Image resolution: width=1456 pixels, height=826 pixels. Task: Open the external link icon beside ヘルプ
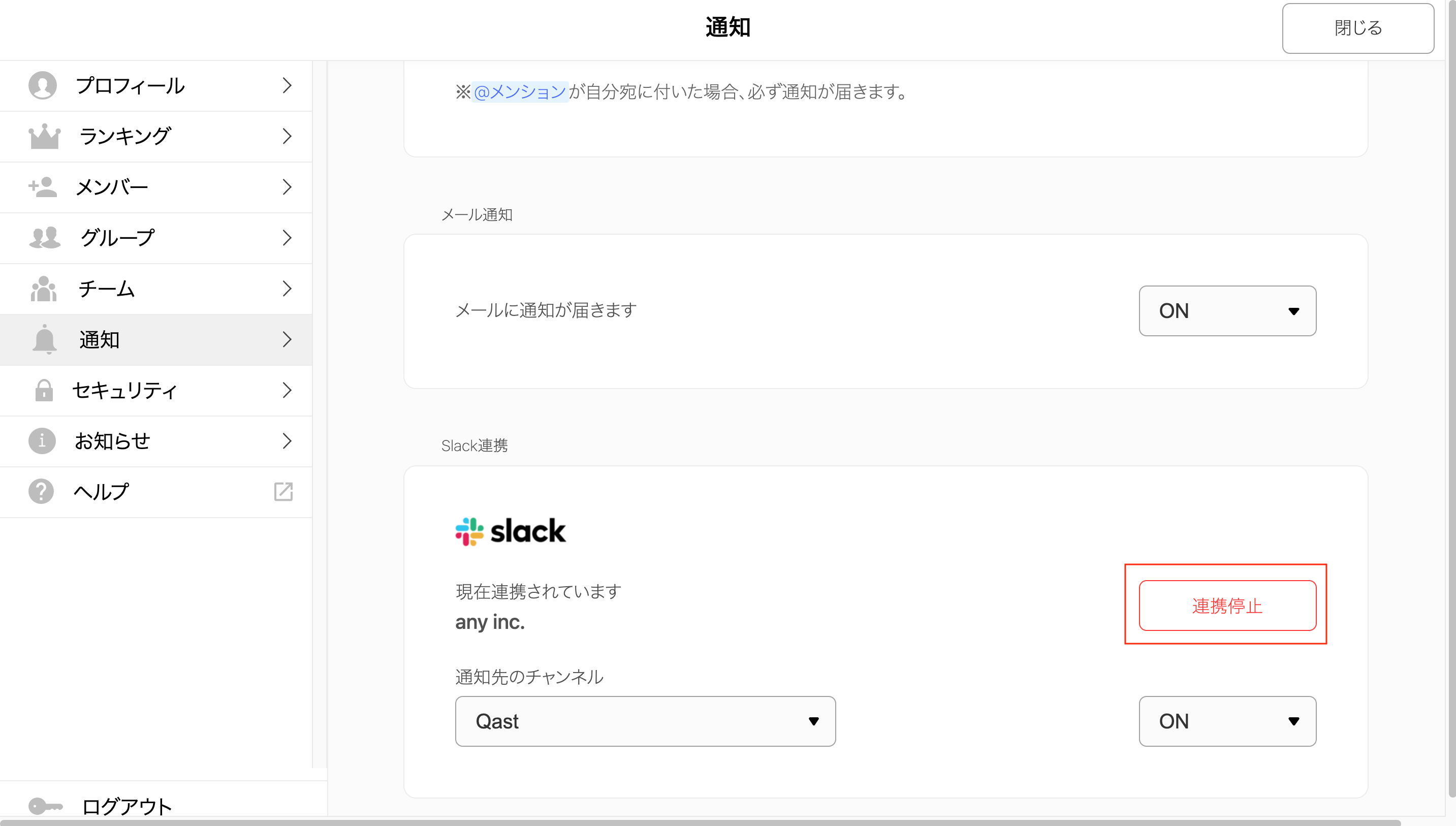tap(283, 492)
